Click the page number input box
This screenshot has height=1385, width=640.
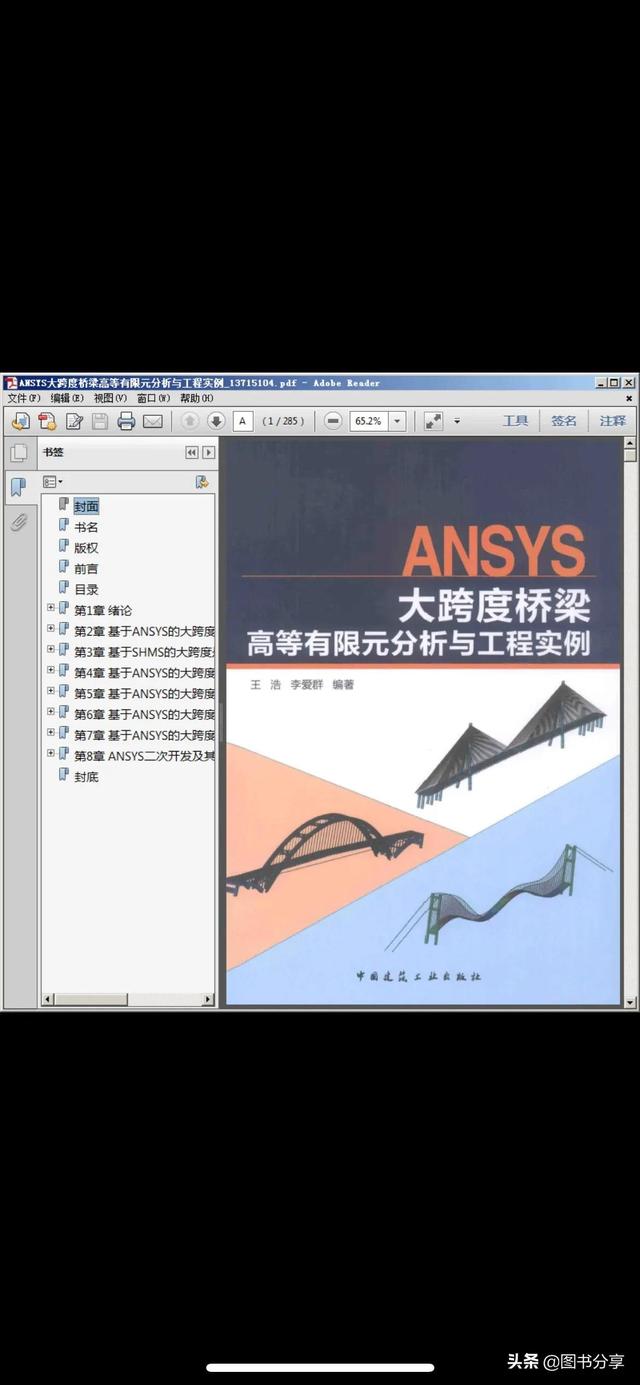[x=243, y=421]
